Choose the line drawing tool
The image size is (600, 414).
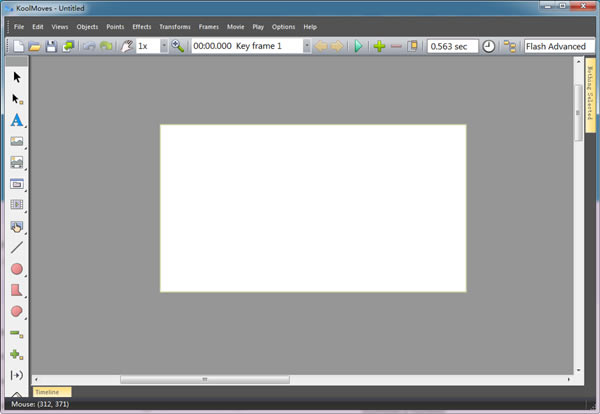pos(17,248)
